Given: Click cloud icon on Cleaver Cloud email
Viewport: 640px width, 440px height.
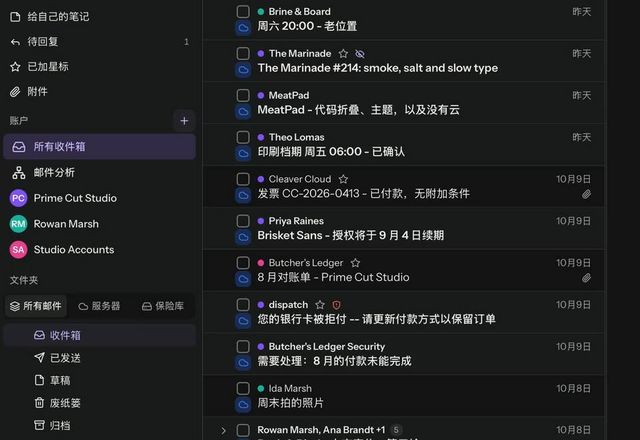Looking at the screenshot, I should 243,196.
